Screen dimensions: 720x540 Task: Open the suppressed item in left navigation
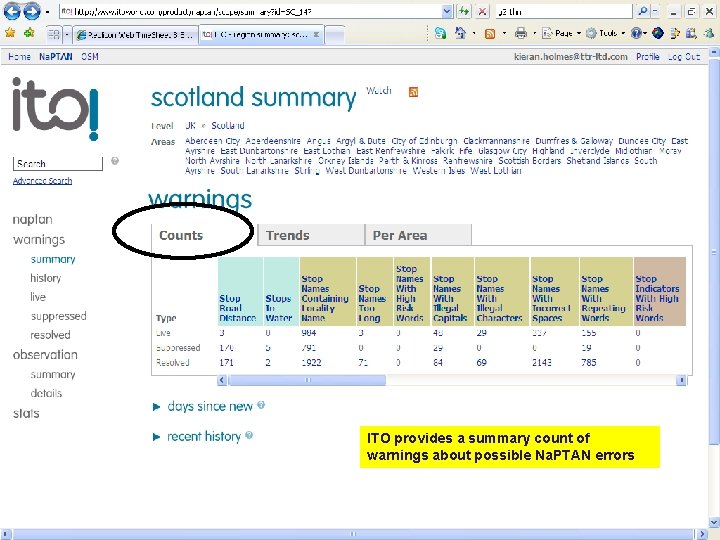(x=58, y=316)
